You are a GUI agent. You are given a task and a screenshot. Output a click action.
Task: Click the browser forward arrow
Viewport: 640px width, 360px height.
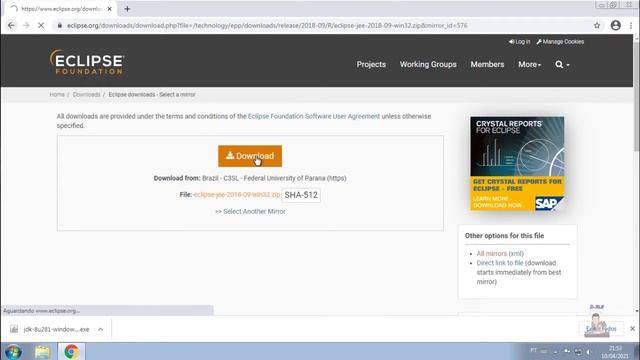coord(26,25)
